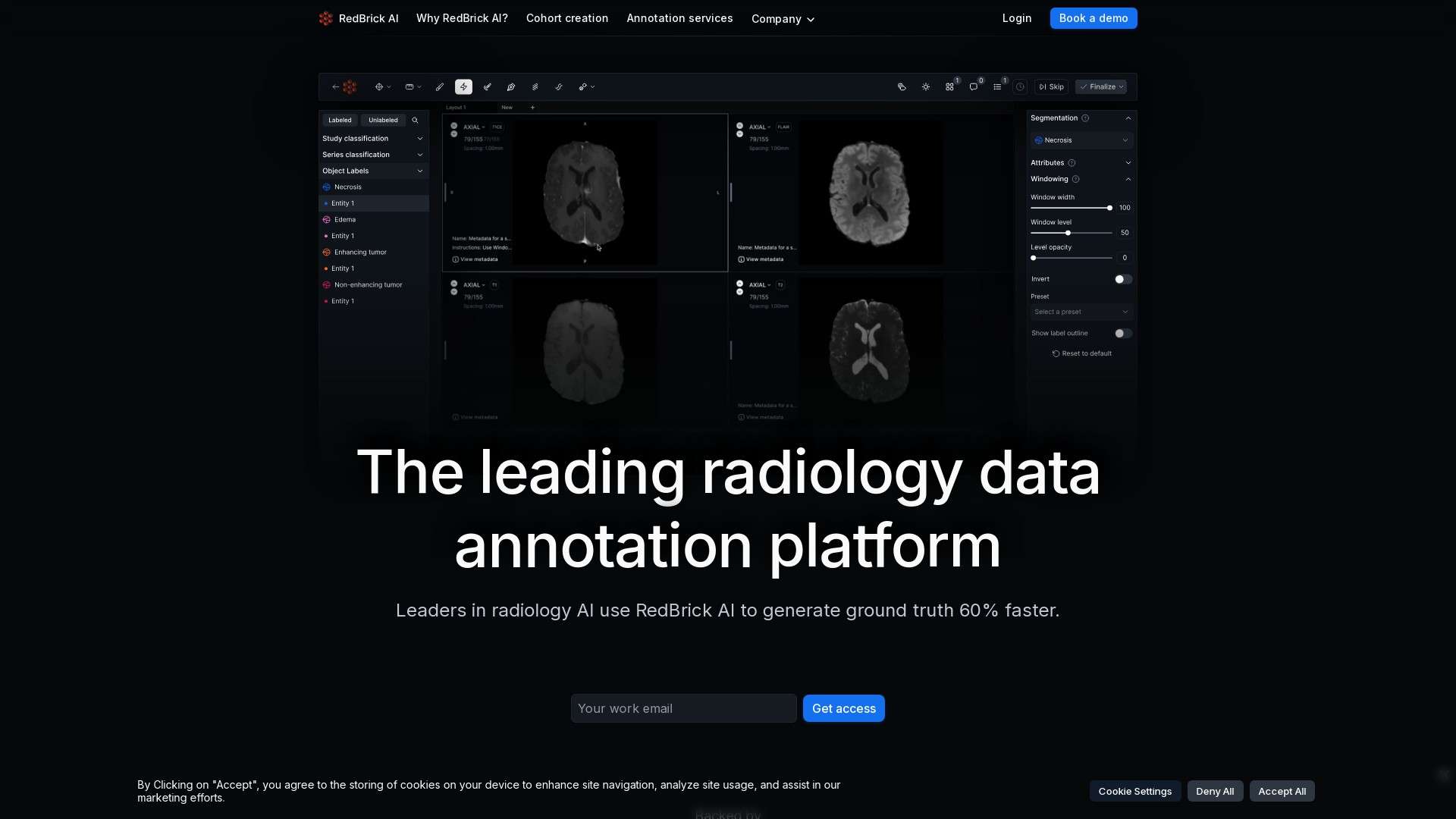1456x819 pixels.
Task: Click View metadata in top-left viewport
Action: (475, 259)
